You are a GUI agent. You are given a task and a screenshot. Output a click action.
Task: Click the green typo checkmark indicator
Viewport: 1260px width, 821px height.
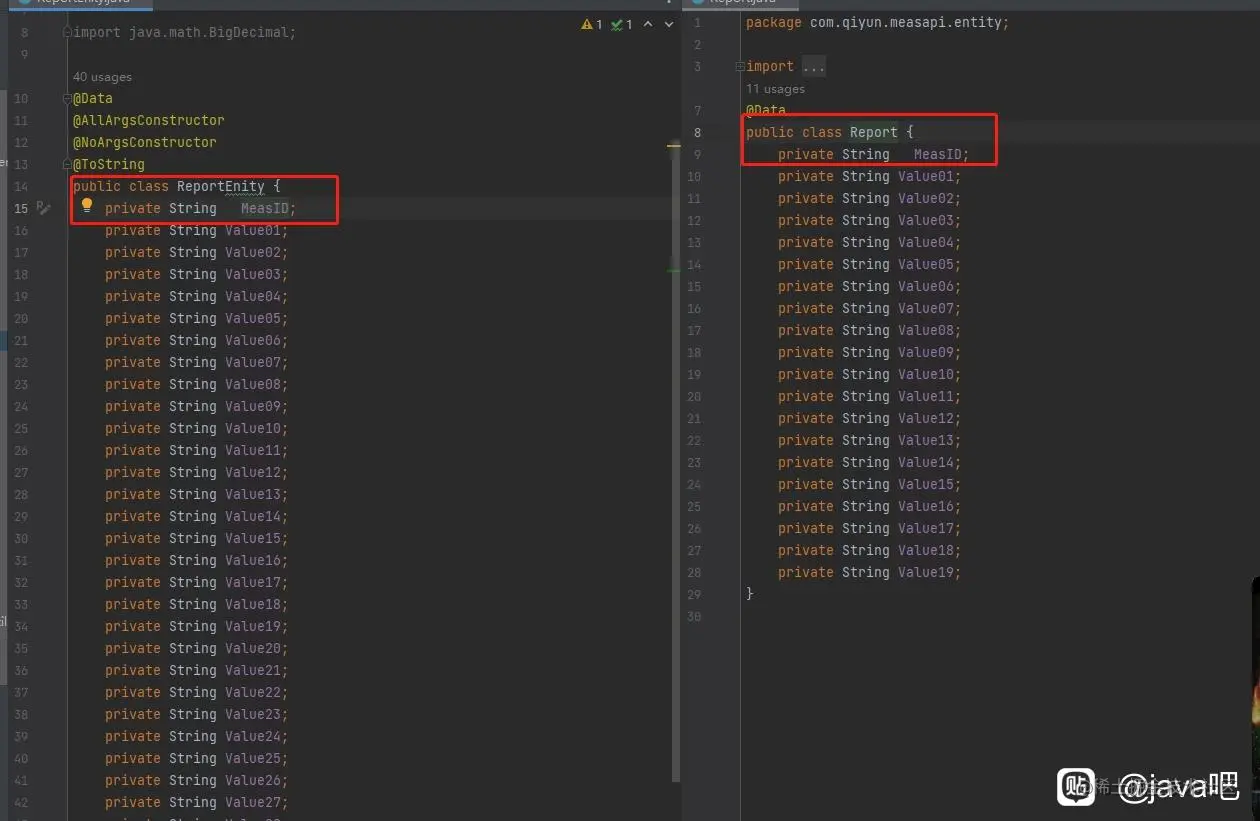621,24
